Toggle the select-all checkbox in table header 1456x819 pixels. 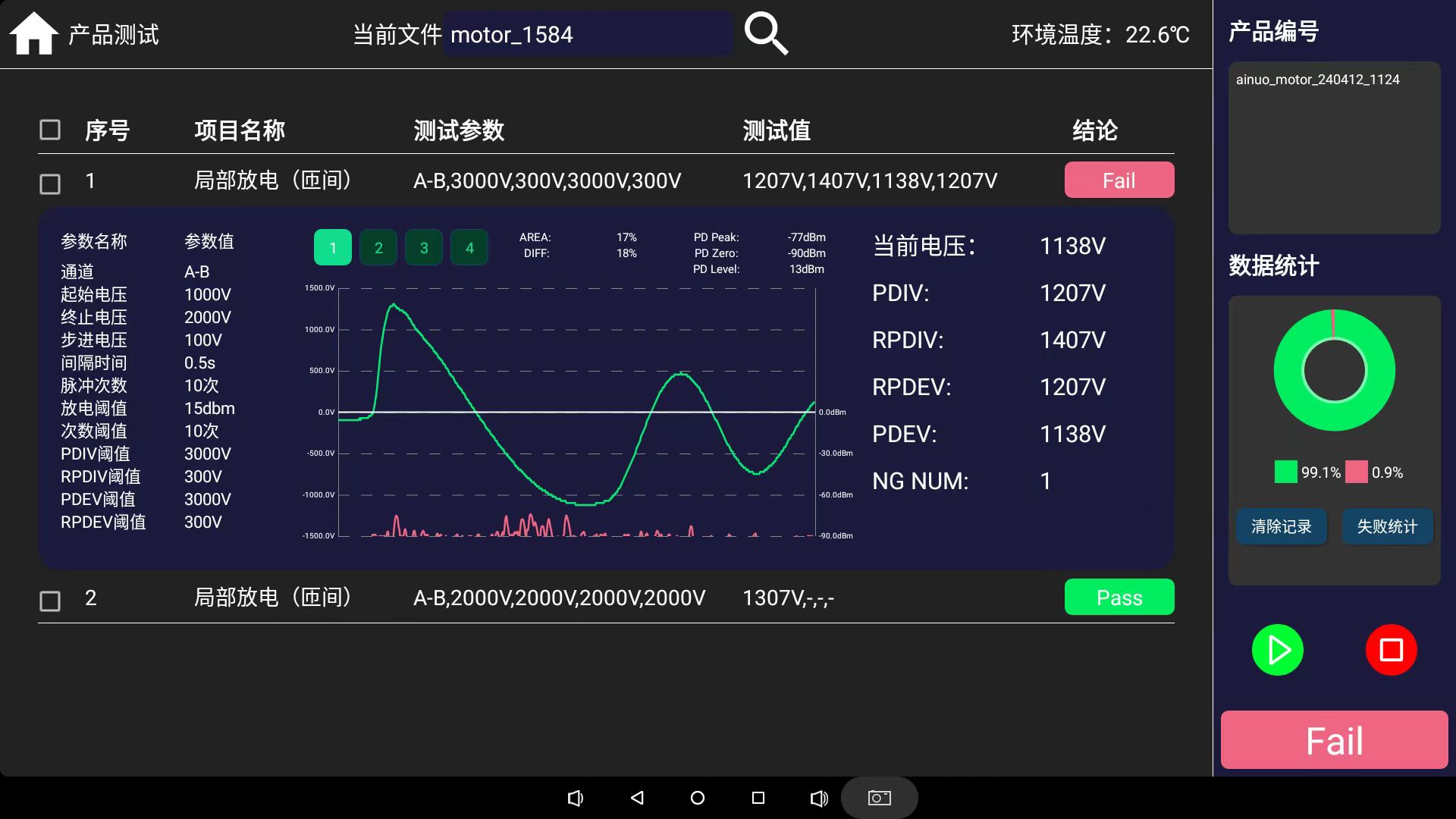click(x=49, y=130)
